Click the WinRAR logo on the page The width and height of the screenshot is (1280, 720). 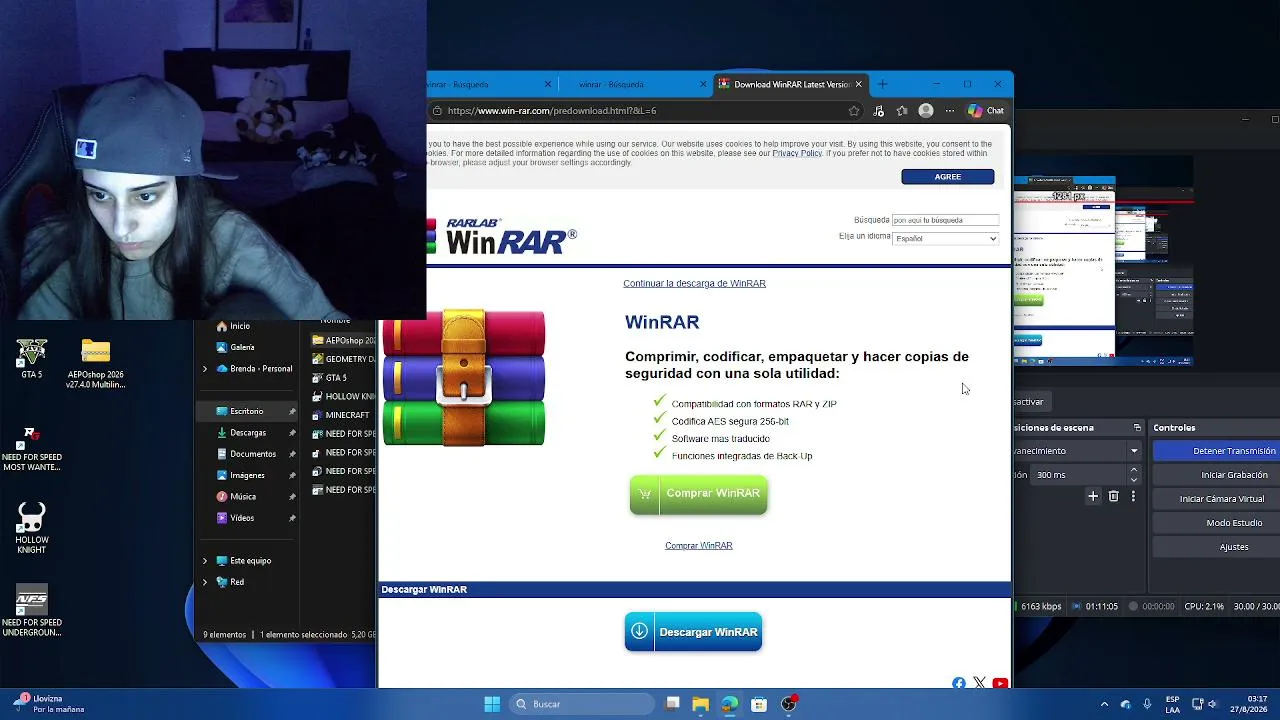[502, 236]
